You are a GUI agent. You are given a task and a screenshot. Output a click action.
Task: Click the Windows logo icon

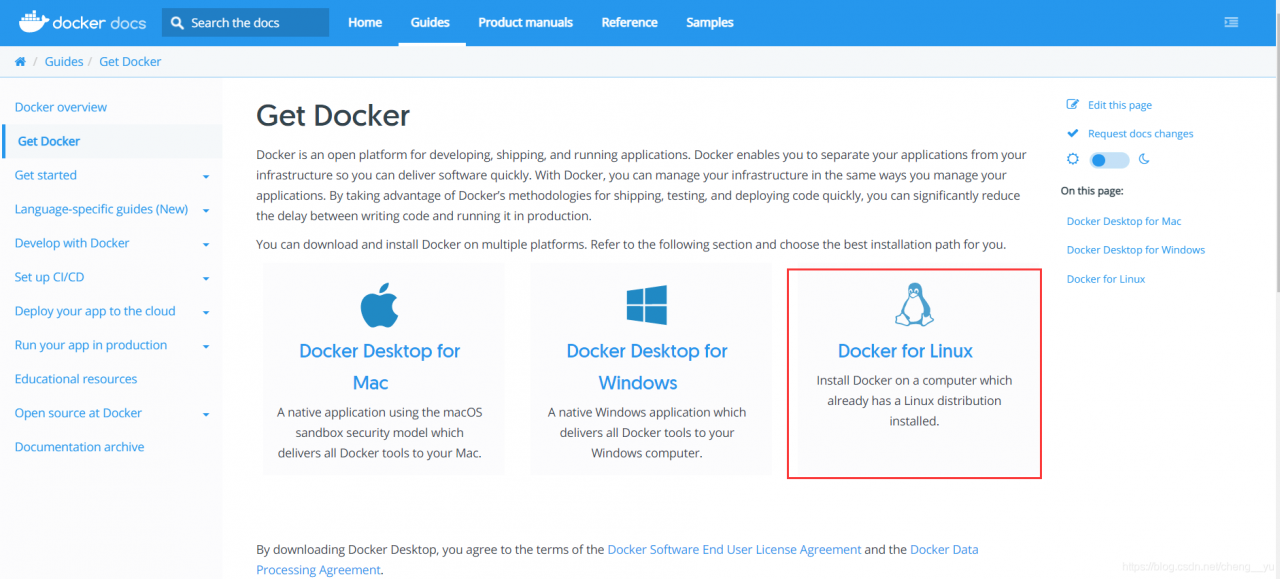(646, 305)
